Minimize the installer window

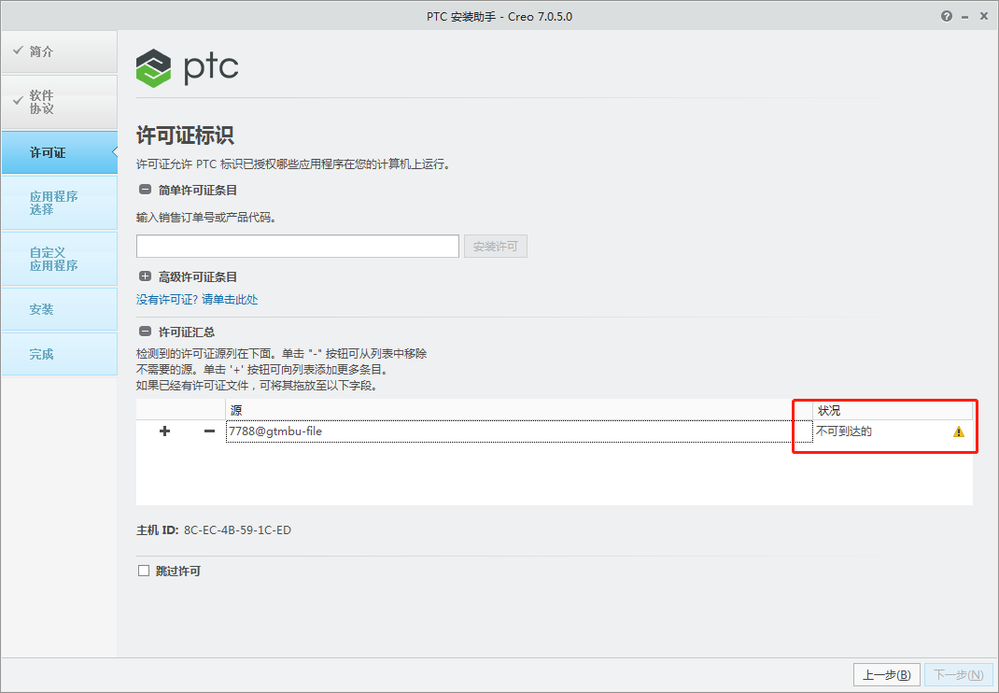coord(965,17)
